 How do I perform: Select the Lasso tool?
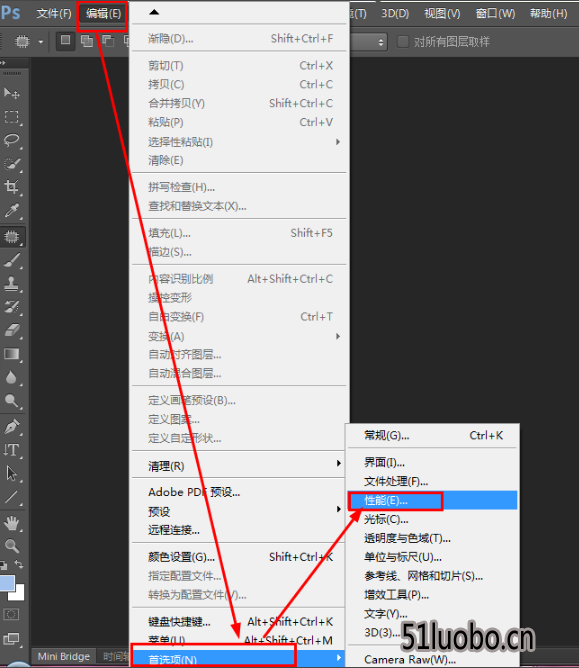point(12,141)
